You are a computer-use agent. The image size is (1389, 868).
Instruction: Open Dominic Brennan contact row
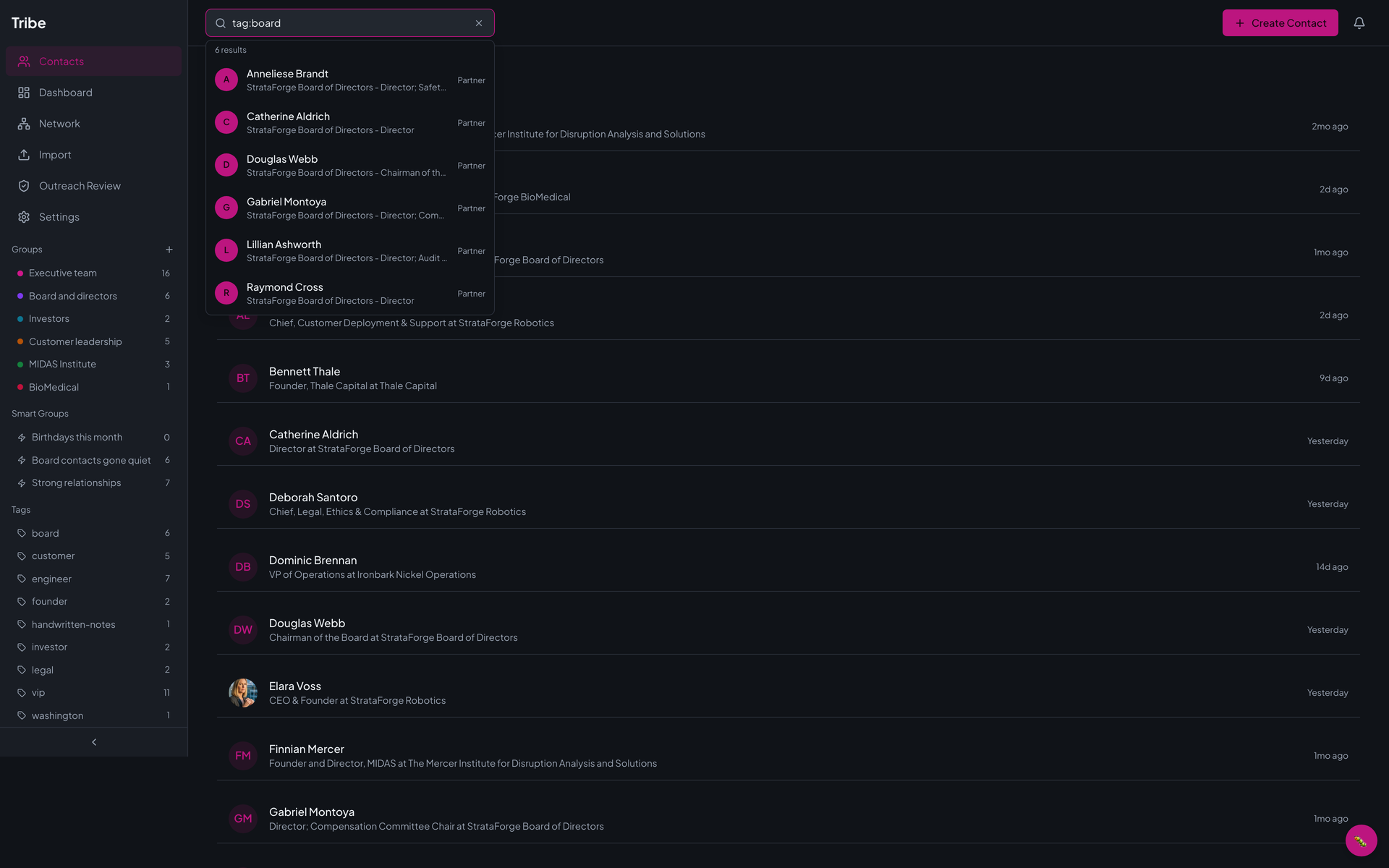[x=789, y=567]
